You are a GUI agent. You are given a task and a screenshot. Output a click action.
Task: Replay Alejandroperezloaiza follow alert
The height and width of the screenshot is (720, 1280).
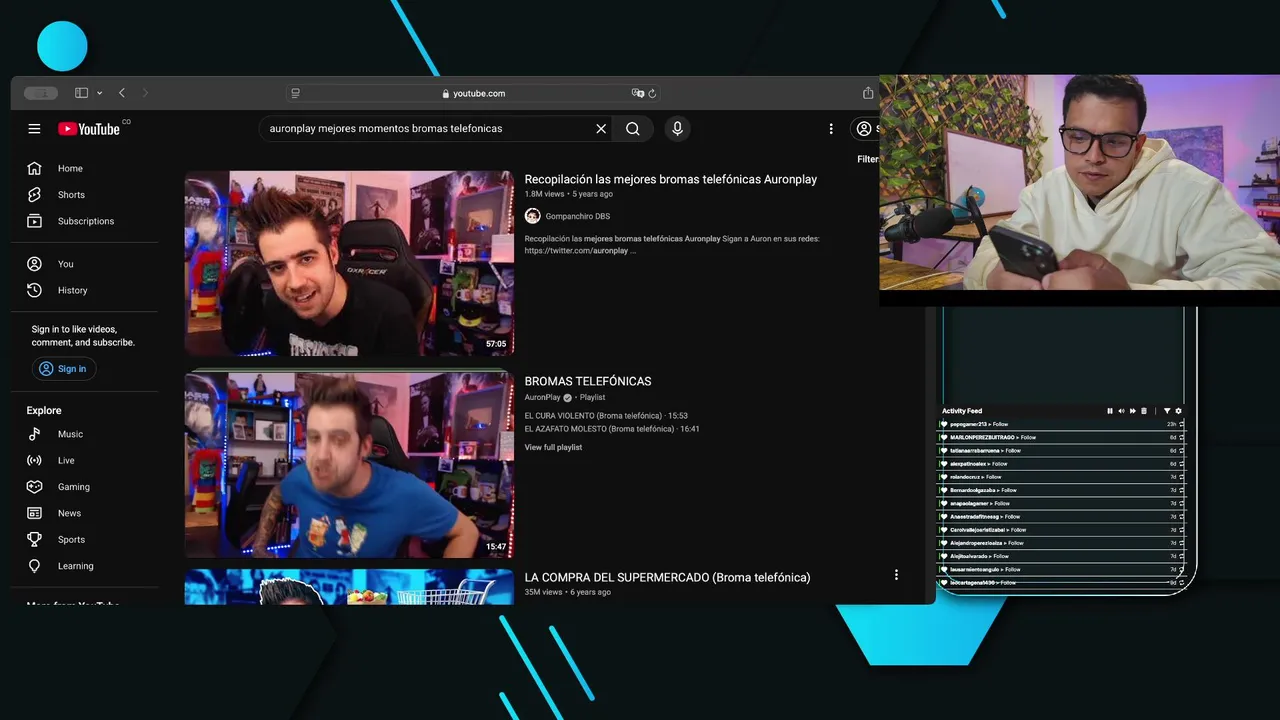[x=1181, y=543]
